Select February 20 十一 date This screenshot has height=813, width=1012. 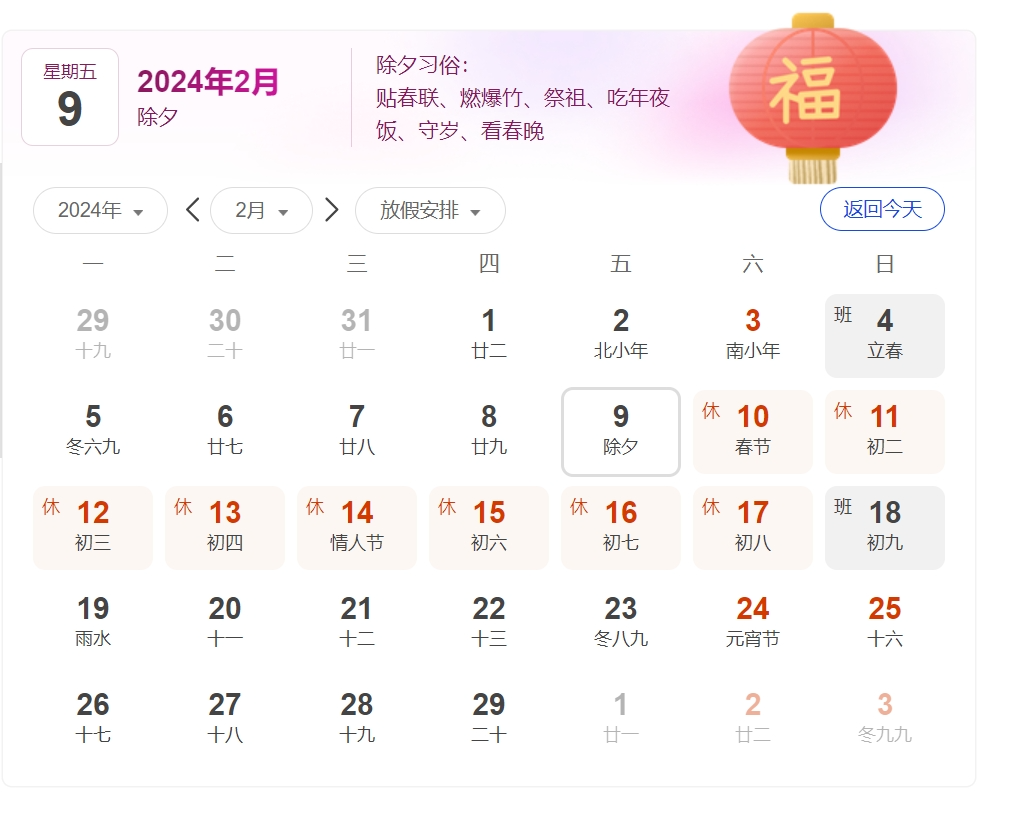pyautogui.click(x=225, y=624)
